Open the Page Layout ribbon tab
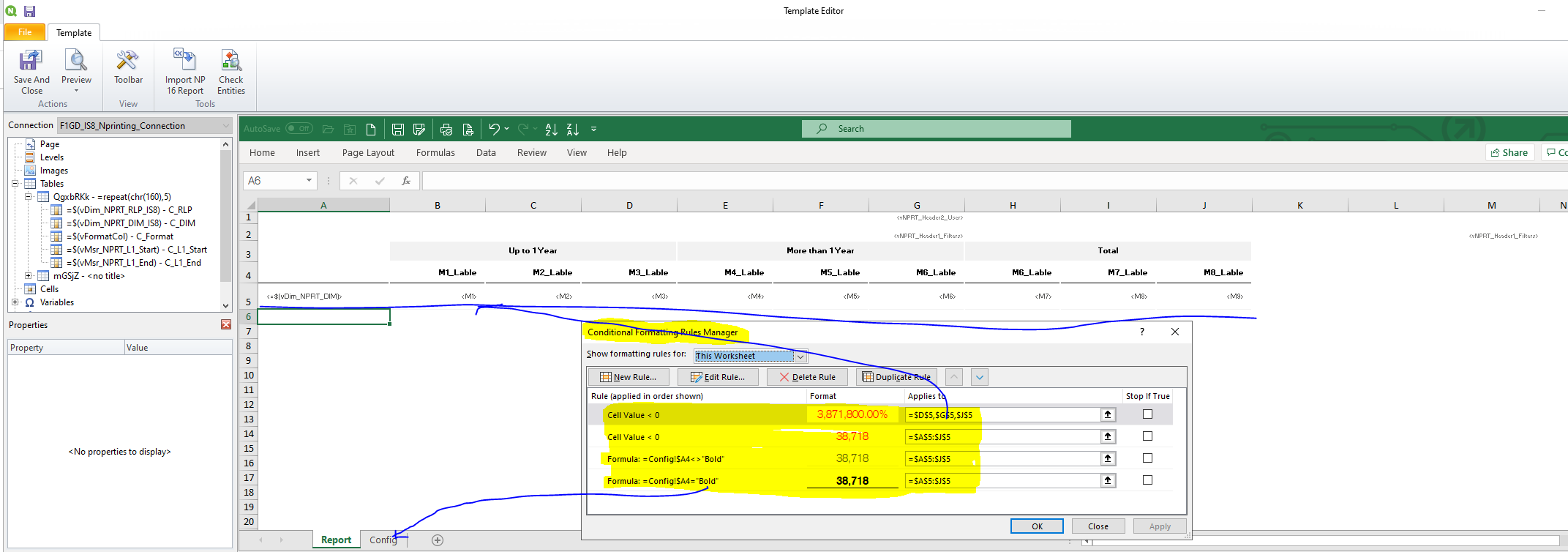1568x552 pixels. coord(368,153)
